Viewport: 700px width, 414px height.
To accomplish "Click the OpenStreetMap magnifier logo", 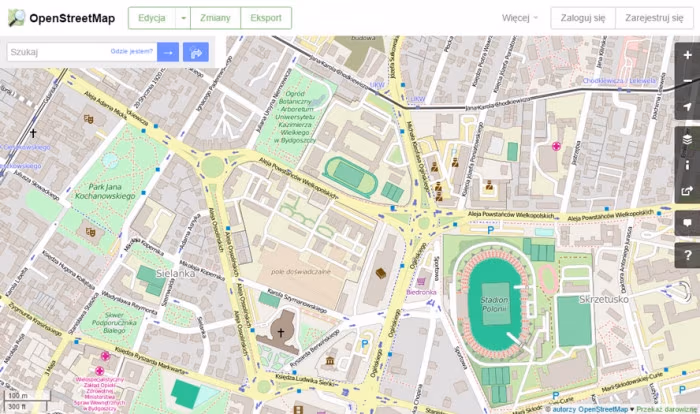I will 17,18.
